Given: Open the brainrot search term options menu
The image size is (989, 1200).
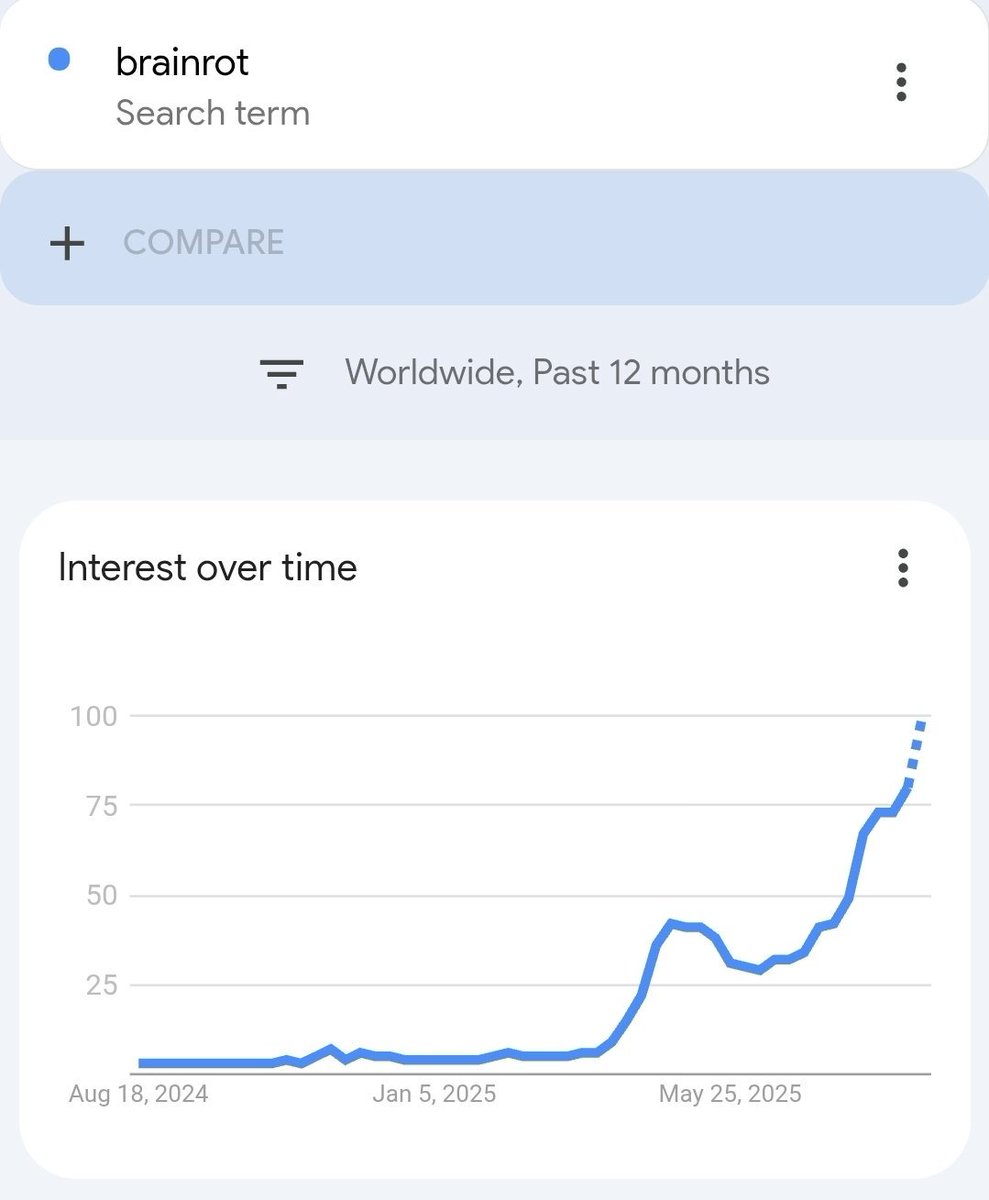Looking at the screenshot, I should tap(901, 82).
